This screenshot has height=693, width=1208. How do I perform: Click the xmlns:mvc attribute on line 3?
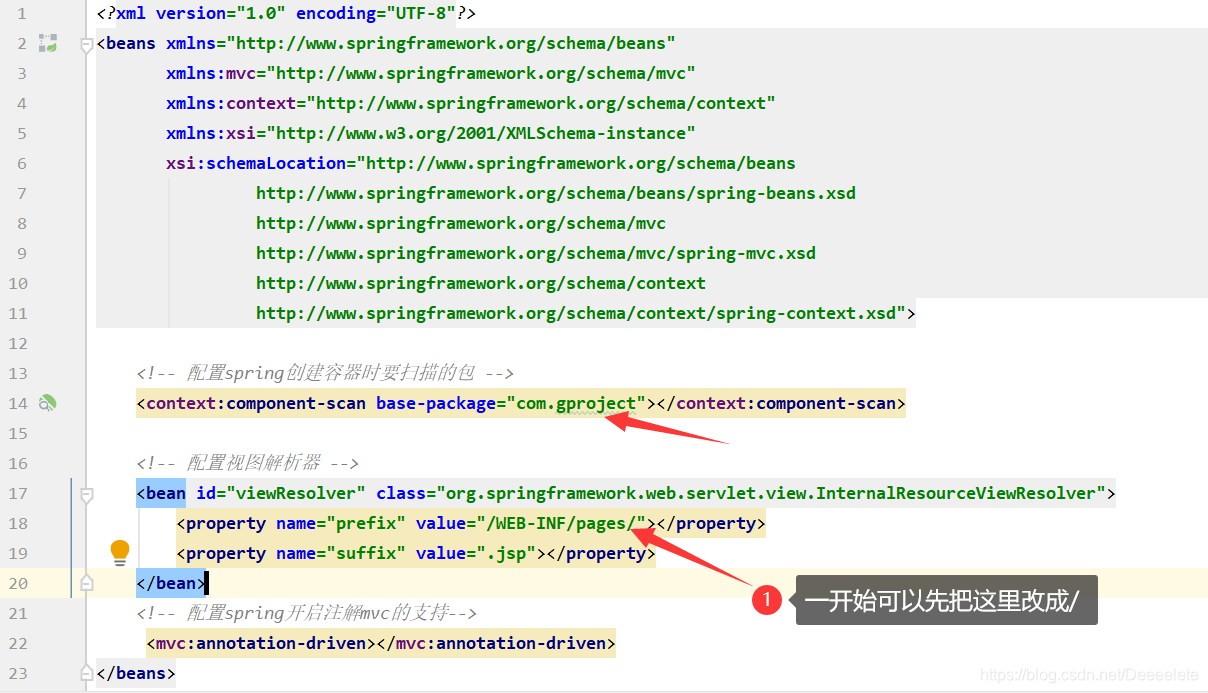point(431,73)
